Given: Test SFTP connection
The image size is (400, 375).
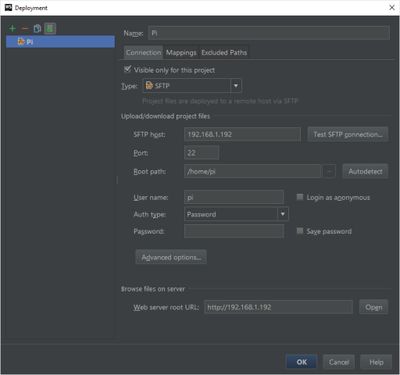Looking at the screenshot, I should (x=348, y=134).
